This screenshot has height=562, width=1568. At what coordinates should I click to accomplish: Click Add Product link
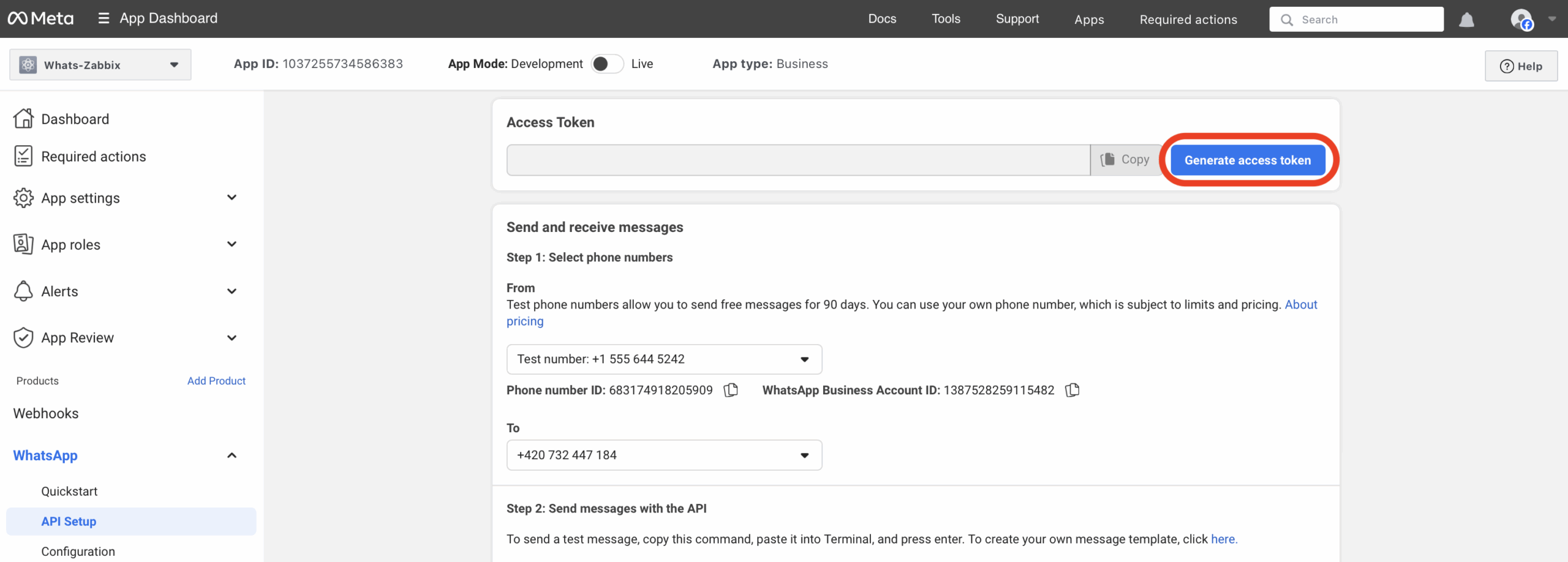pos(216,381)
